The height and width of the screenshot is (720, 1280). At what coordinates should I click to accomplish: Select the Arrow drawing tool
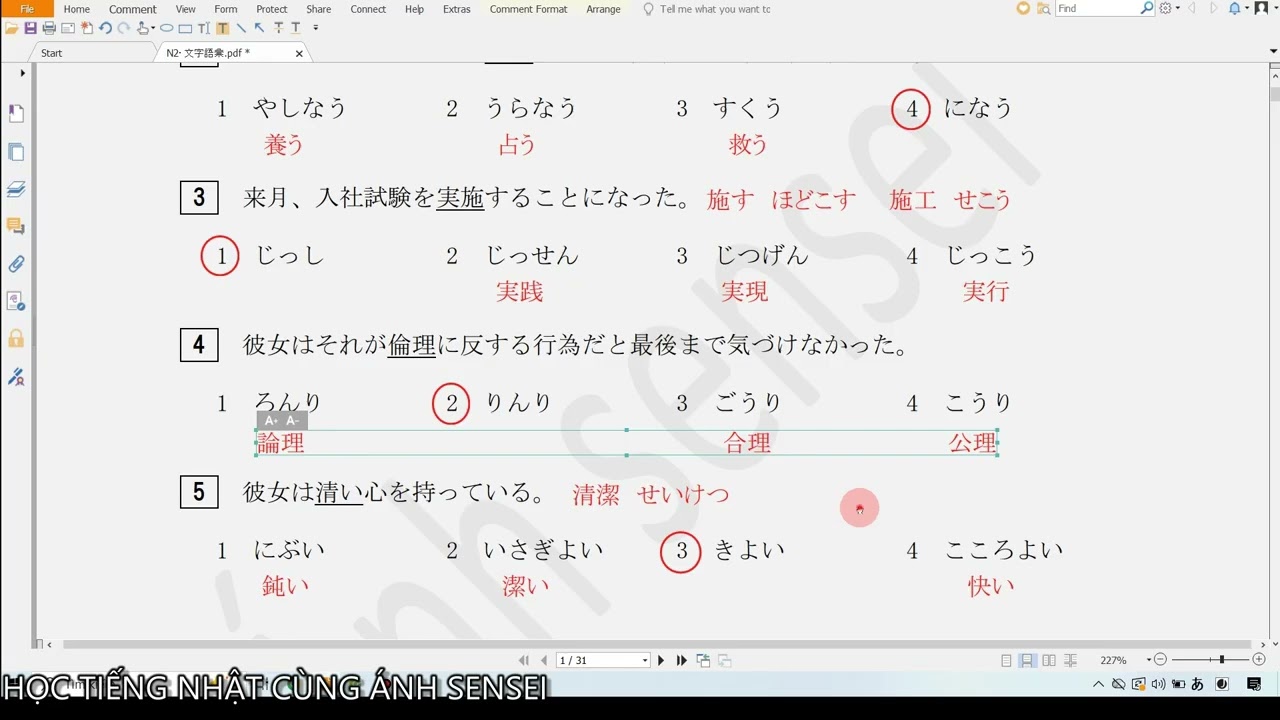coord(259,28)
